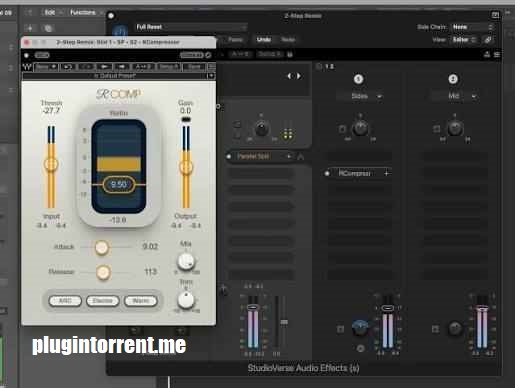Click the expand icon at top-right of plugin window
Viewport: 515px width, 388px height.
coord(495,15)
